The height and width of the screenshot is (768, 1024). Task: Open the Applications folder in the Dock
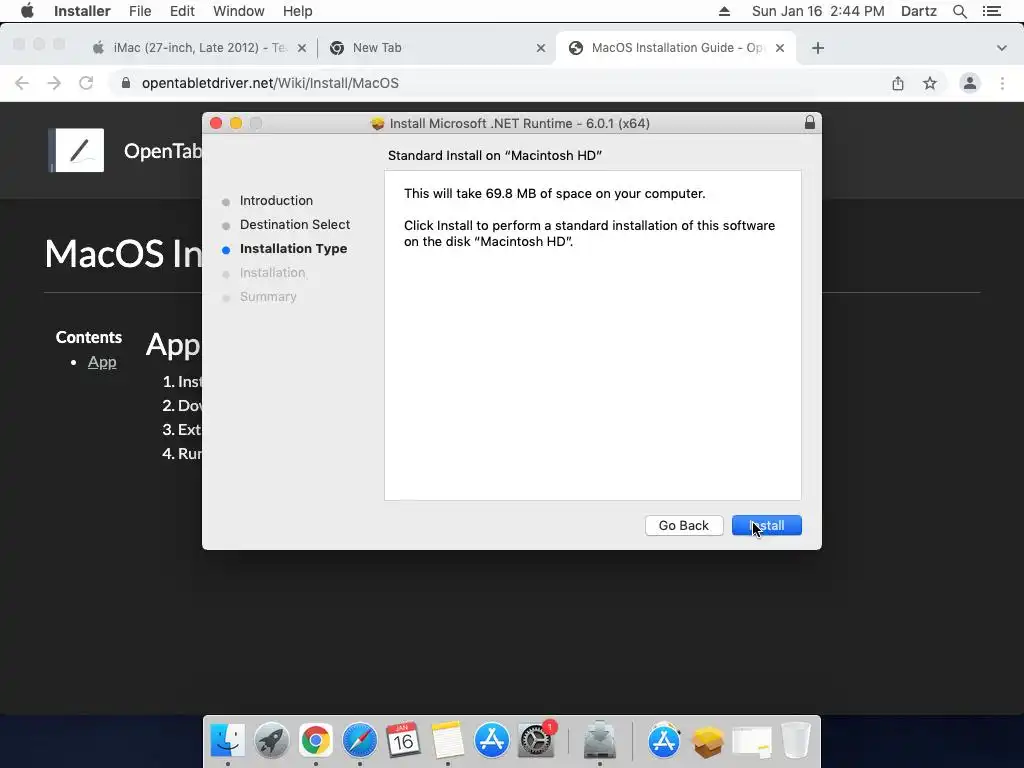tap(664, 741)
